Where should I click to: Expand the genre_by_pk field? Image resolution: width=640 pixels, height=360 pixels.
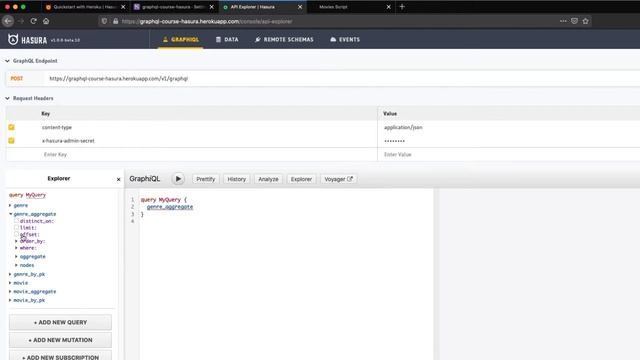click(x=10, y=274)
